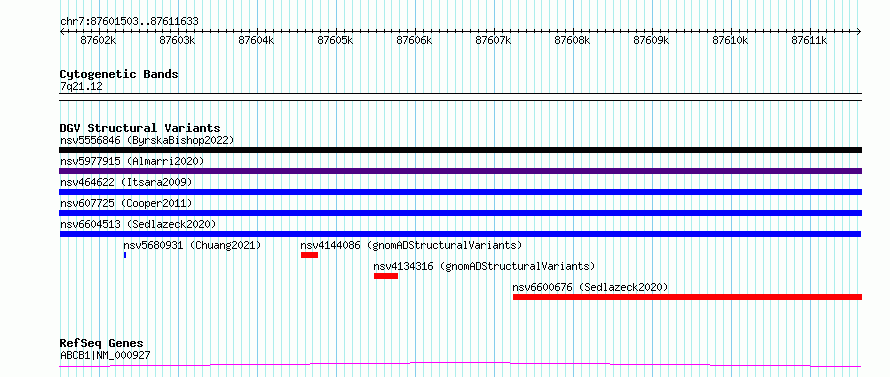Open the nsv5977915 Almarri2020 variant label
Viewport: 890px width, 377px height.
tap(132, 161)
